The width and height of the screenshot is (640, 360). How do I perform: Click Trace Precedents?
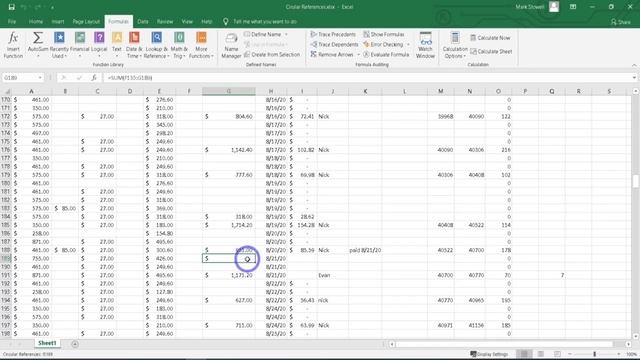(333, 34)
